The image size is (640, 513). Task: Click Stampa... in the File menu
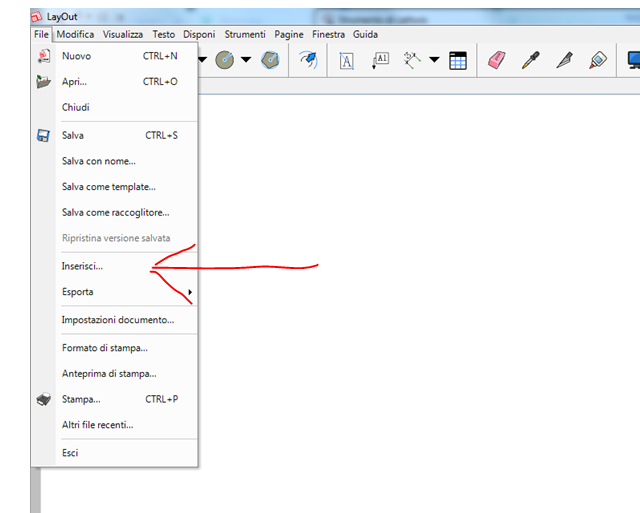pos(81,399)
